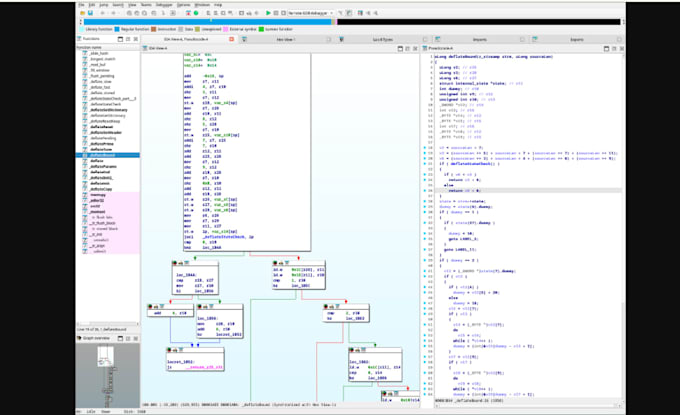Select the _tr_flush_block external function
Image resolution: width=680 pixels, height=415 pixels.
point(103,223)
